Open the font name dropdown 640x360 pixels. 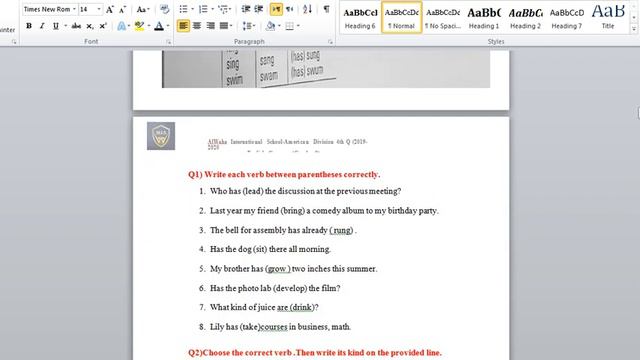(x=74, y=9)
